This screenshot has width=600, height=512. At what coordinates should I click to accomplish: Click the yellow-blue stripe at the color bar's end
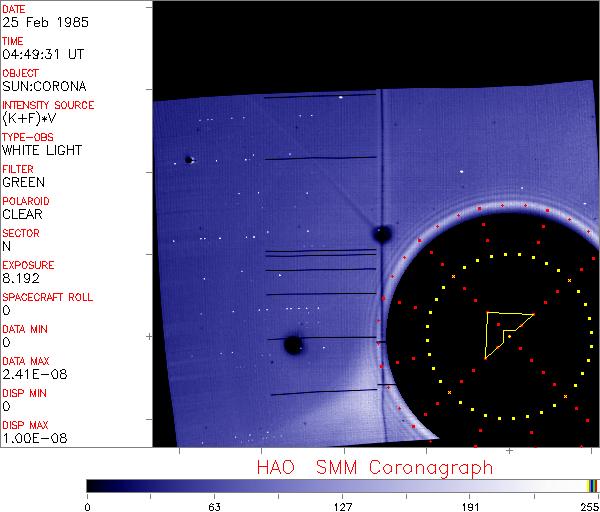[593, 485]
